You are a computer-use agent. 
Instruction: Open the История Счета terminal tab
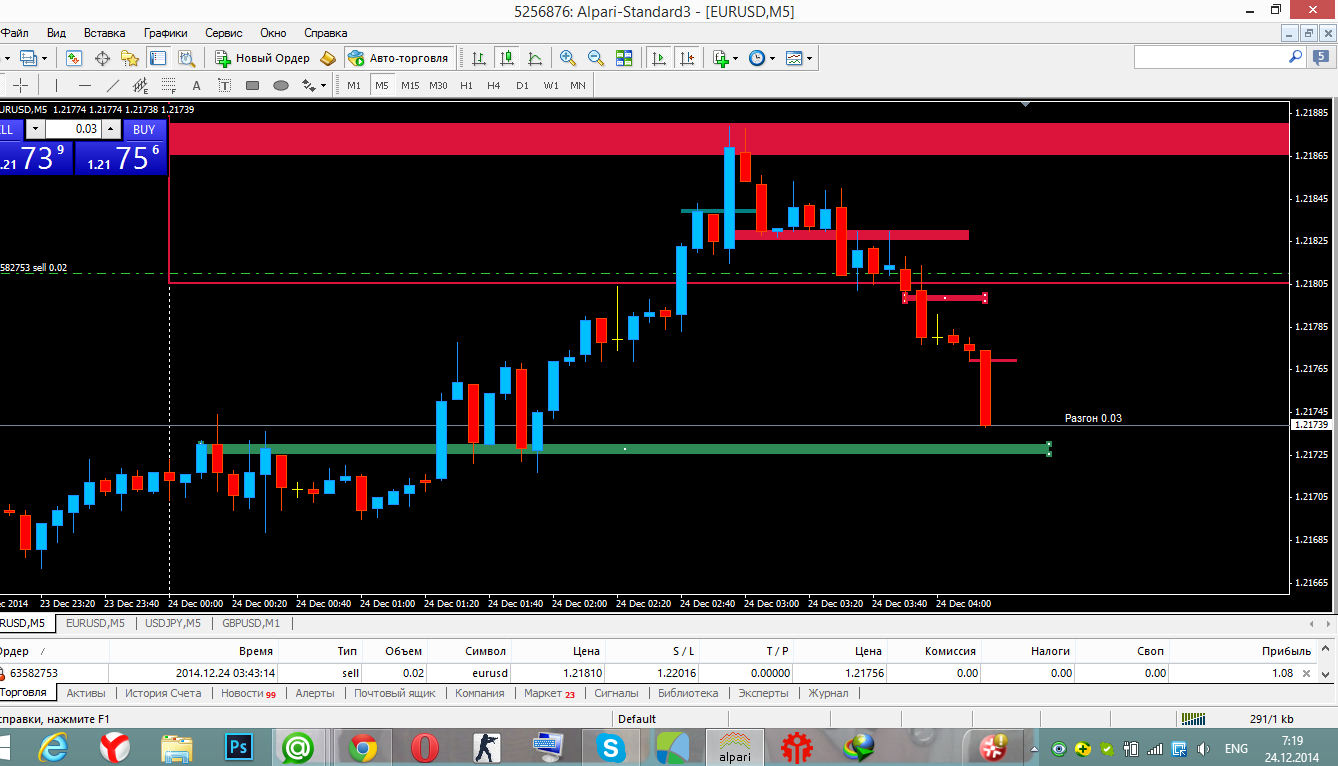[163, 693]
